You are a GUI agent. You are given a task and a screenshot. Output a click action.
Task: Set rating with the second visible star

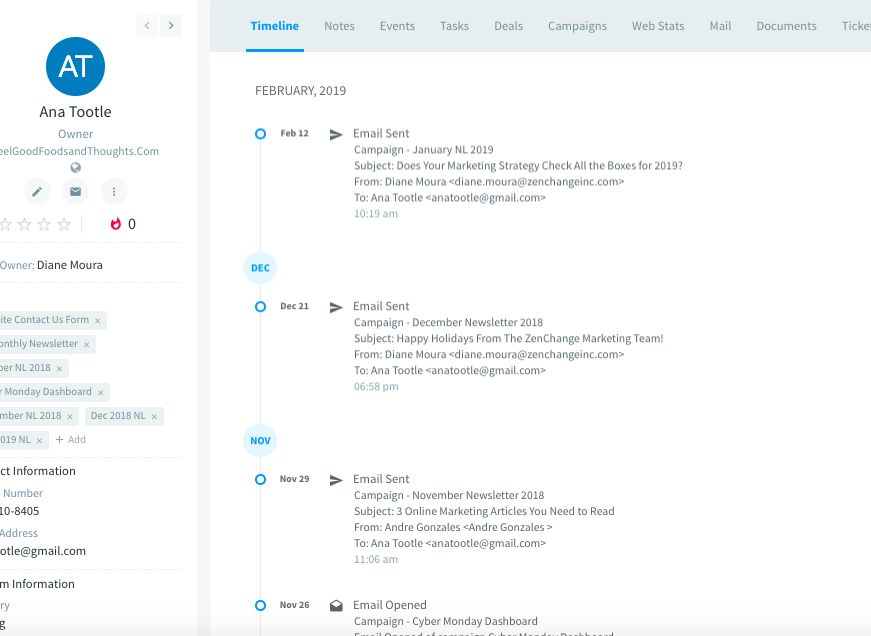click(x=24, y=224)
